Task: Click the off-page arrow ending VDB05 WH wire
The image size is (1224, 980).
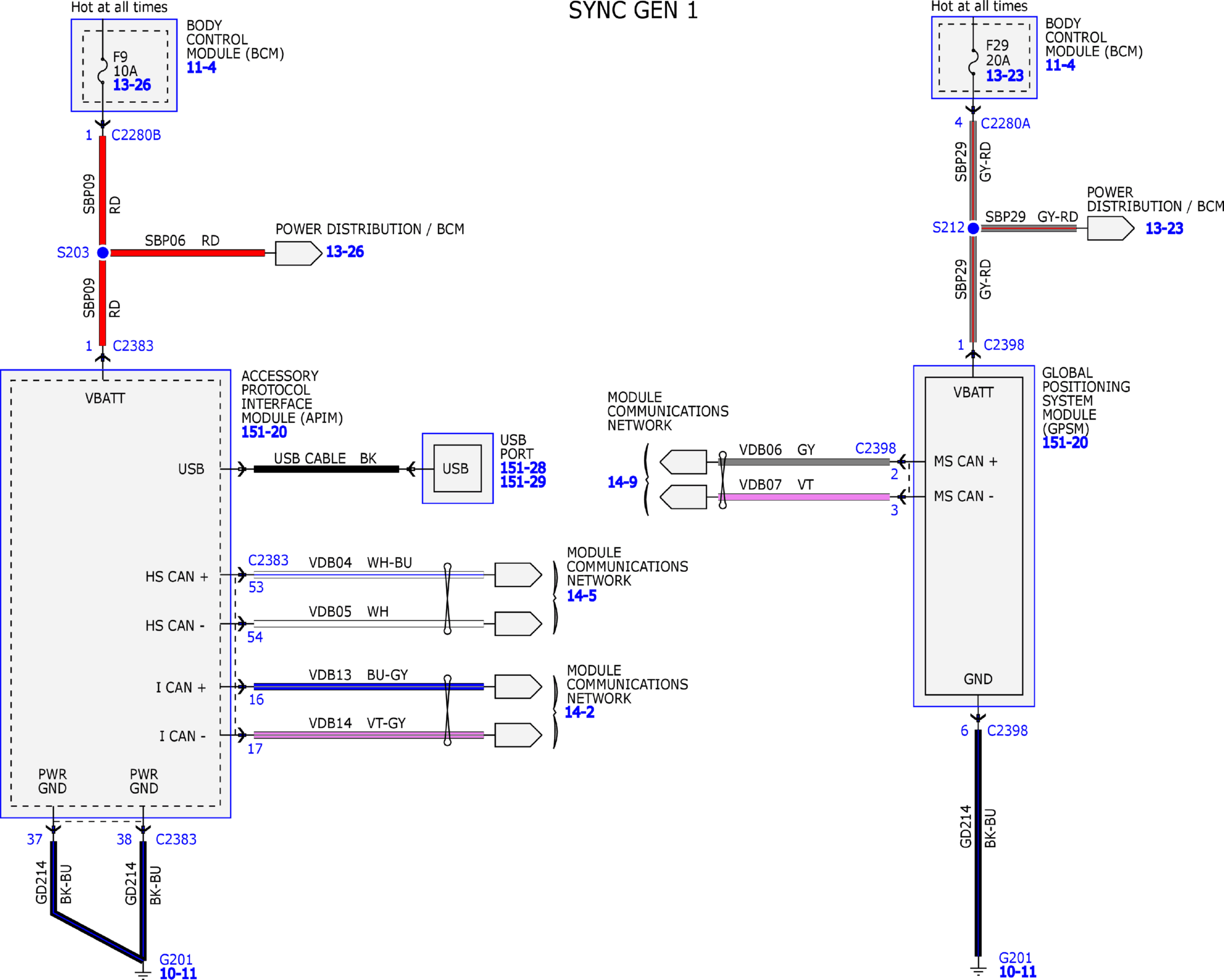Action: (x=518, y=624)
